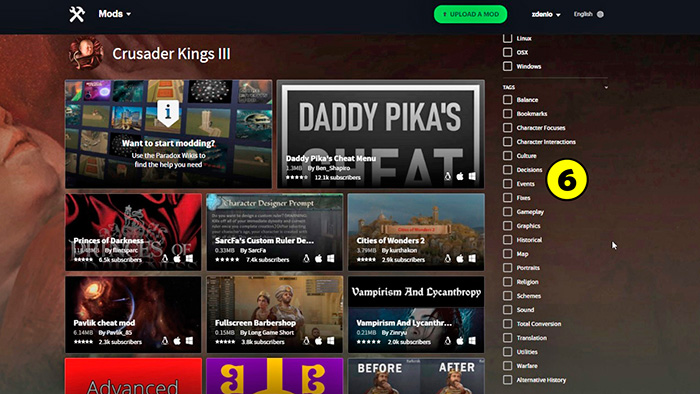
Task: Open Vampirism And Lycanthropy mod card
Action: tap(416, 315)
